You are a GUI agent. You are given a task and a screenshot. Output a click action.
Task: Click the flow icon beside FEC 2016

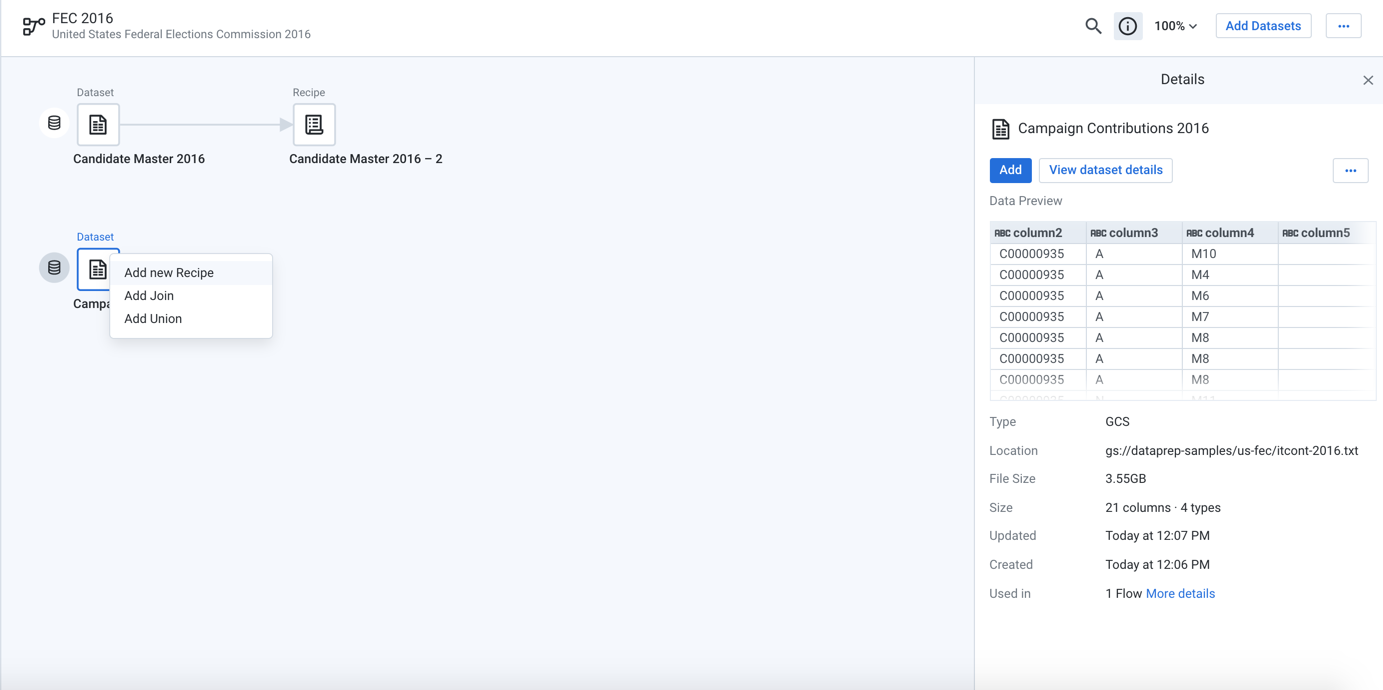[33, 26]
